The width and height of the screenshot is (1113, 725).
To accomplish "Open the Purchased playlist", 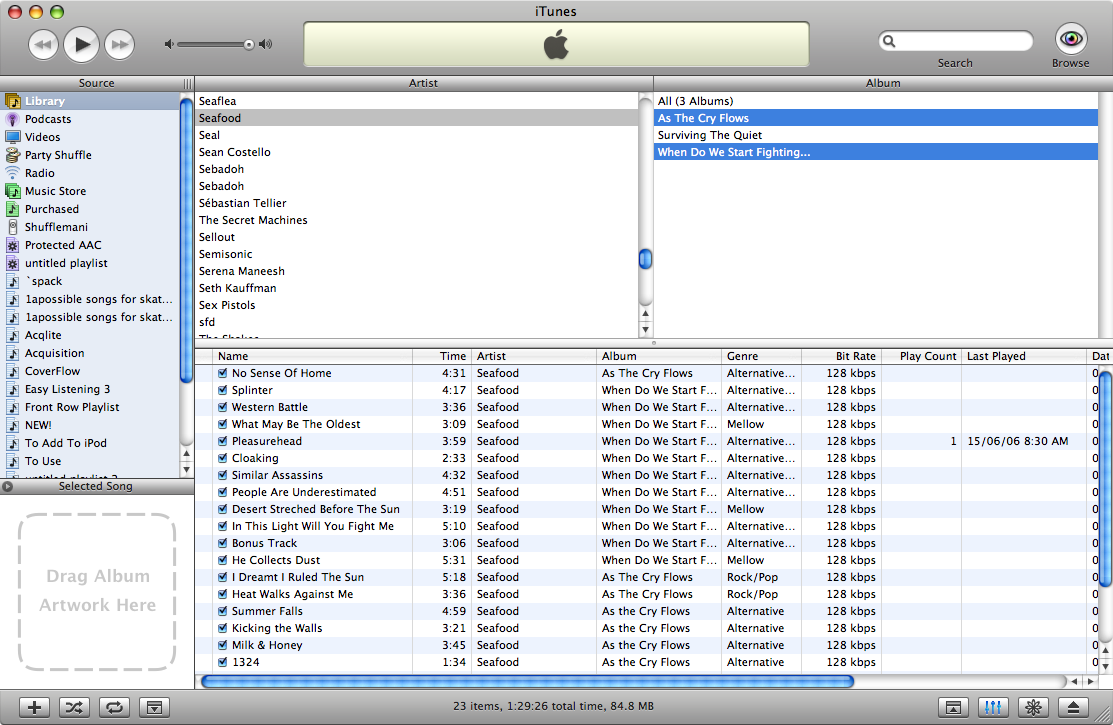I will [90, 209].
